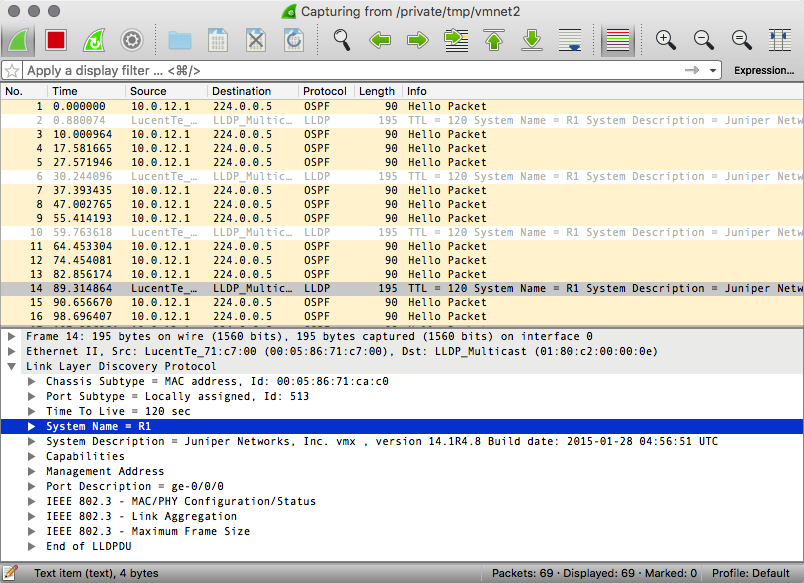Select packet 9 at 55.414193
This screenshot has height=583, width=804.
[402, 218]
